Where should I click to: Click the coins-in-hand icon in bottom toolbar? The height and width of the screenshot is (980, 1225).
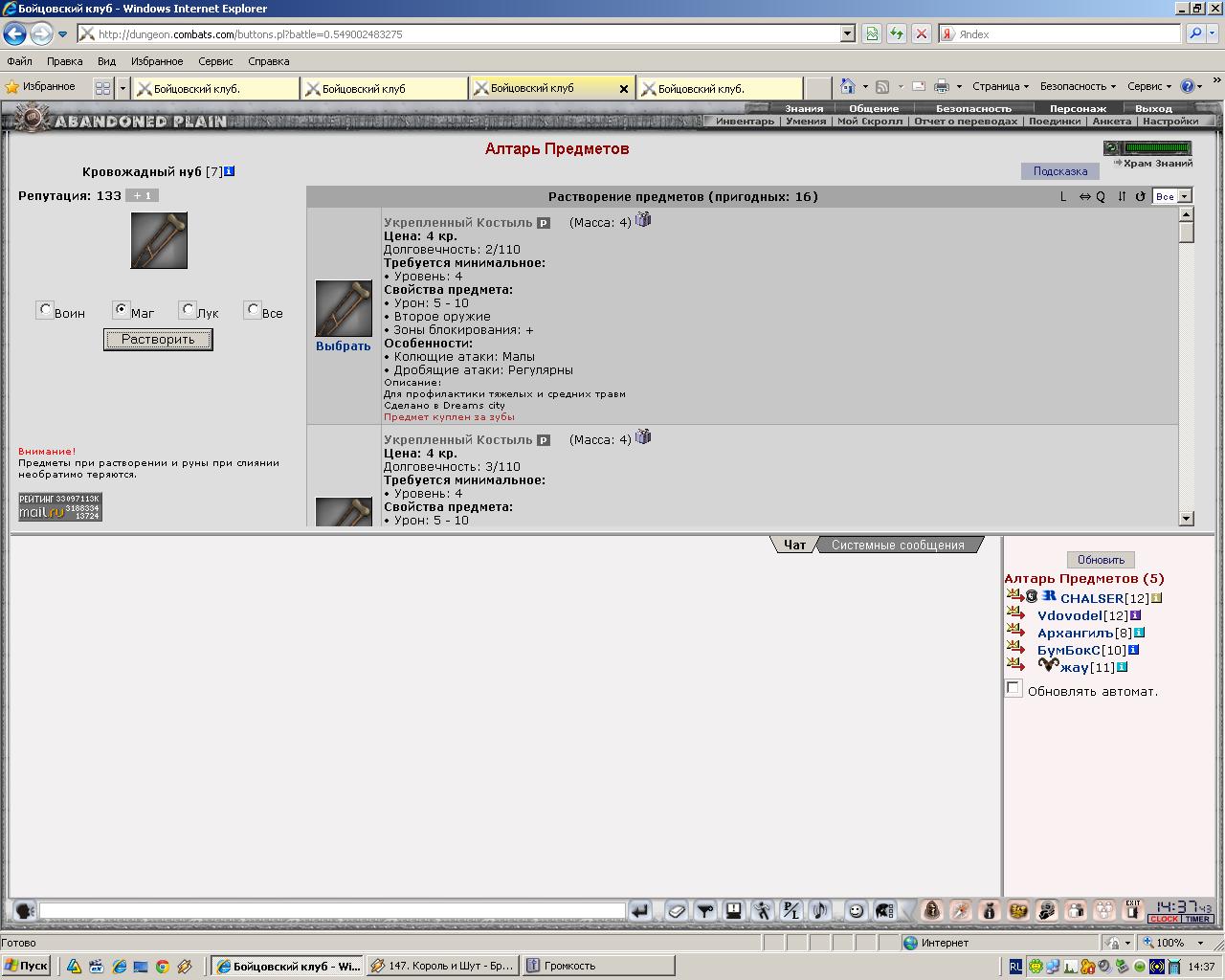[1046, 910]
